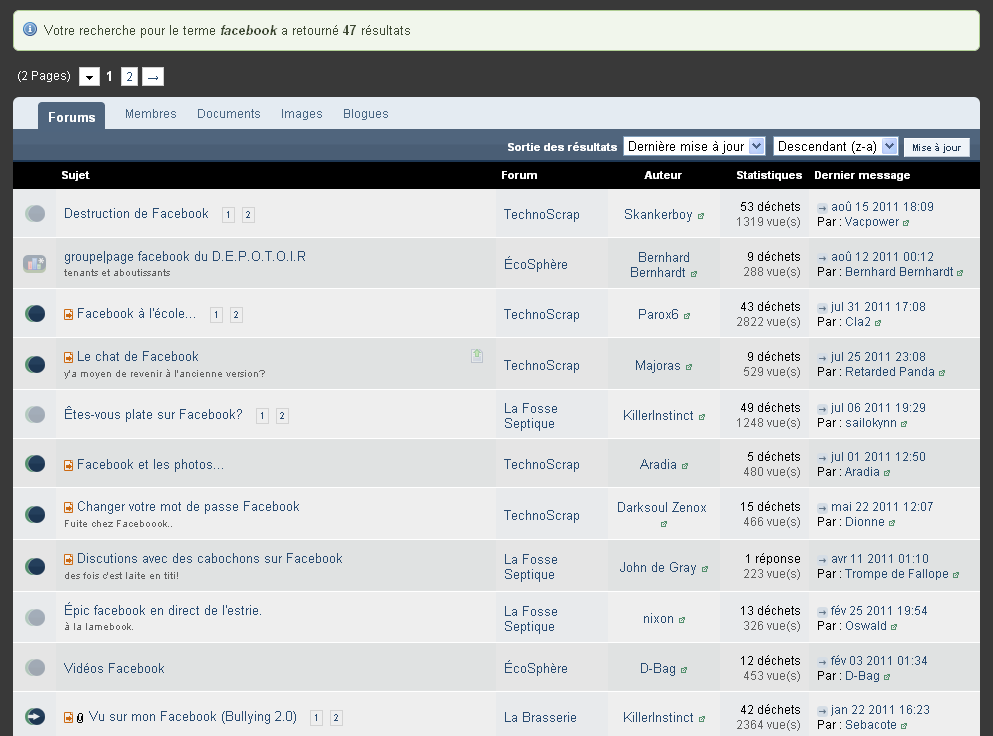Go to first unread in Changer votre mot de passe
This screenshot has height=736, width=993.
(68, 507)
